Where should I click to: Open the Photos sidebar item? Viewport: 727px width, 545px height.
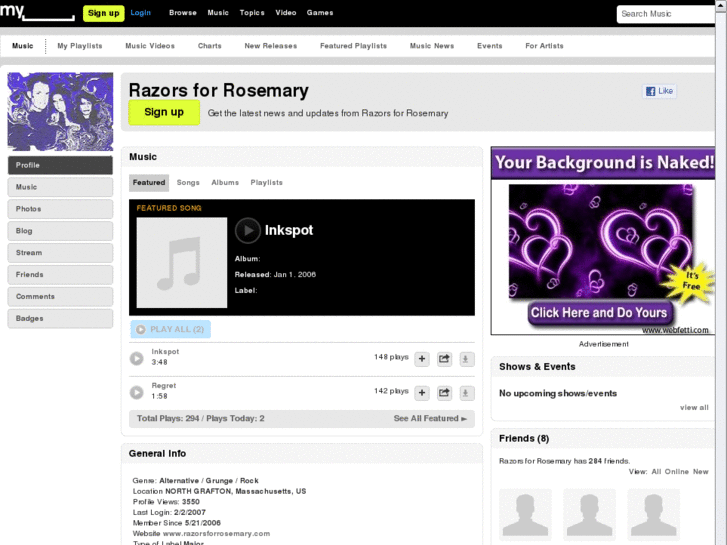[60, 209]
